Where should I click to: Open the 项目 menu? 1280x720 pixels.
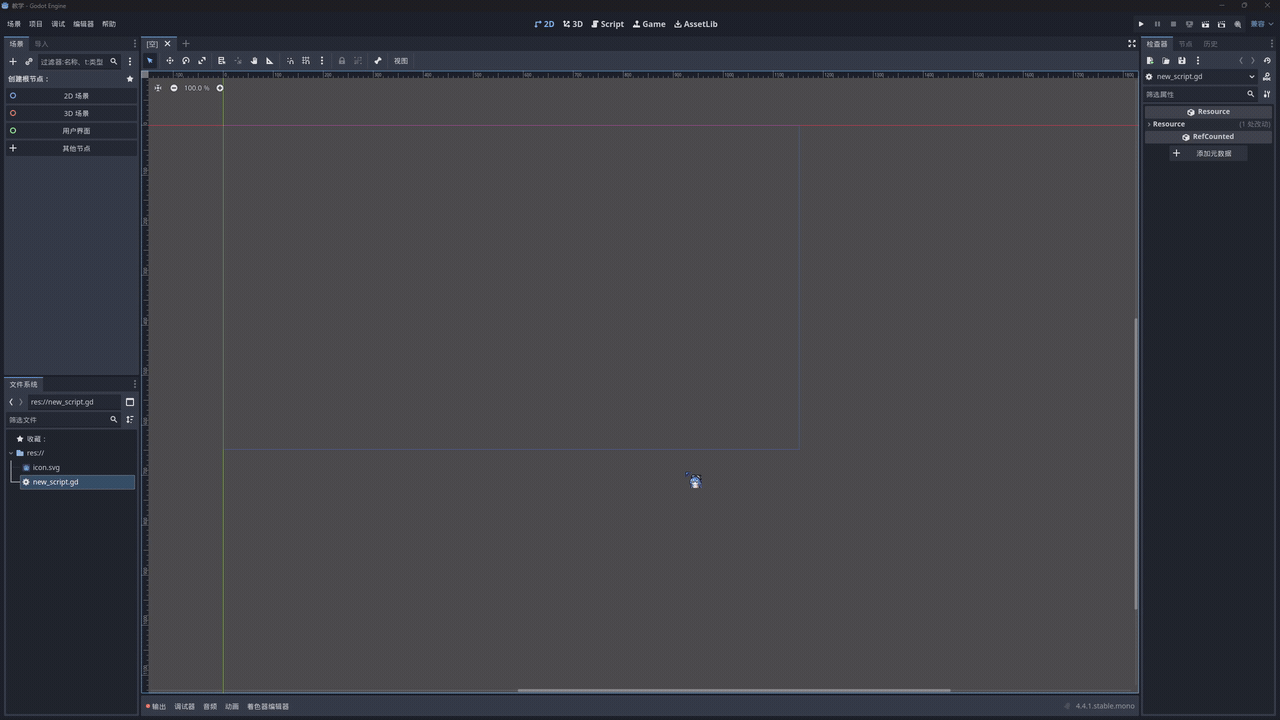36,24
